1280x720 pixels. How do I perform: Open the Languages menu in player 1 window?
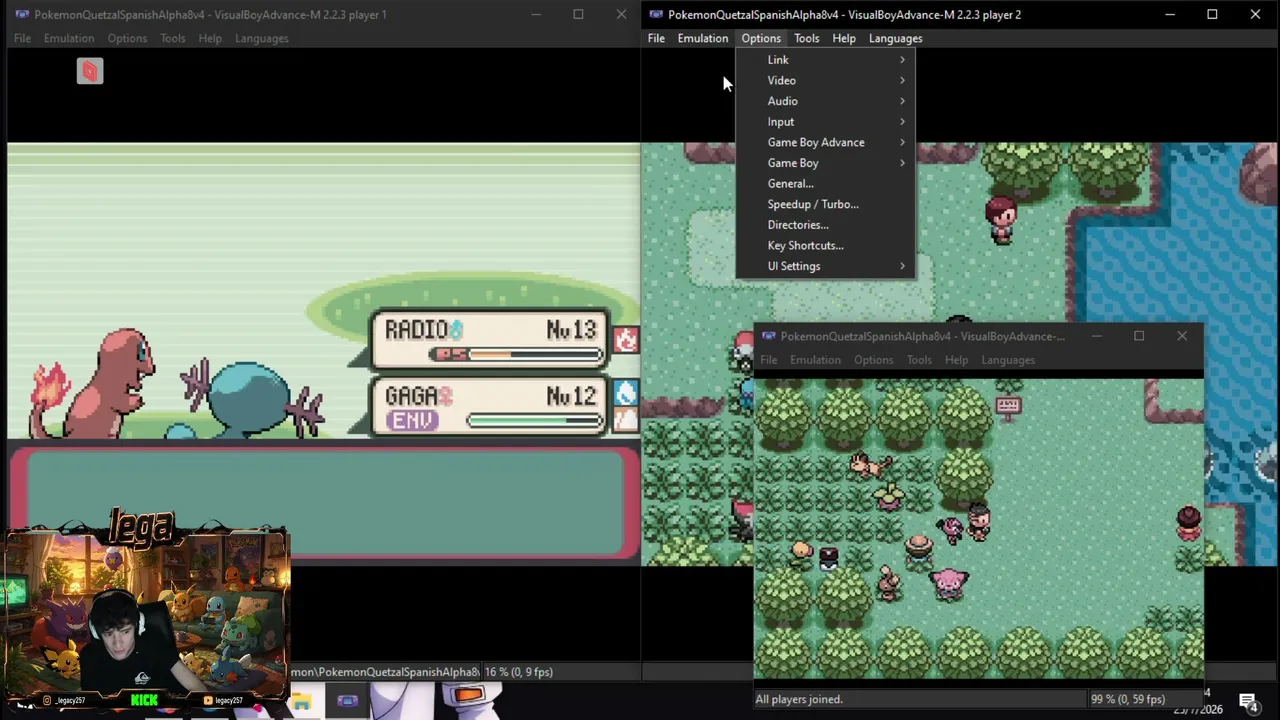click(262, 38)
